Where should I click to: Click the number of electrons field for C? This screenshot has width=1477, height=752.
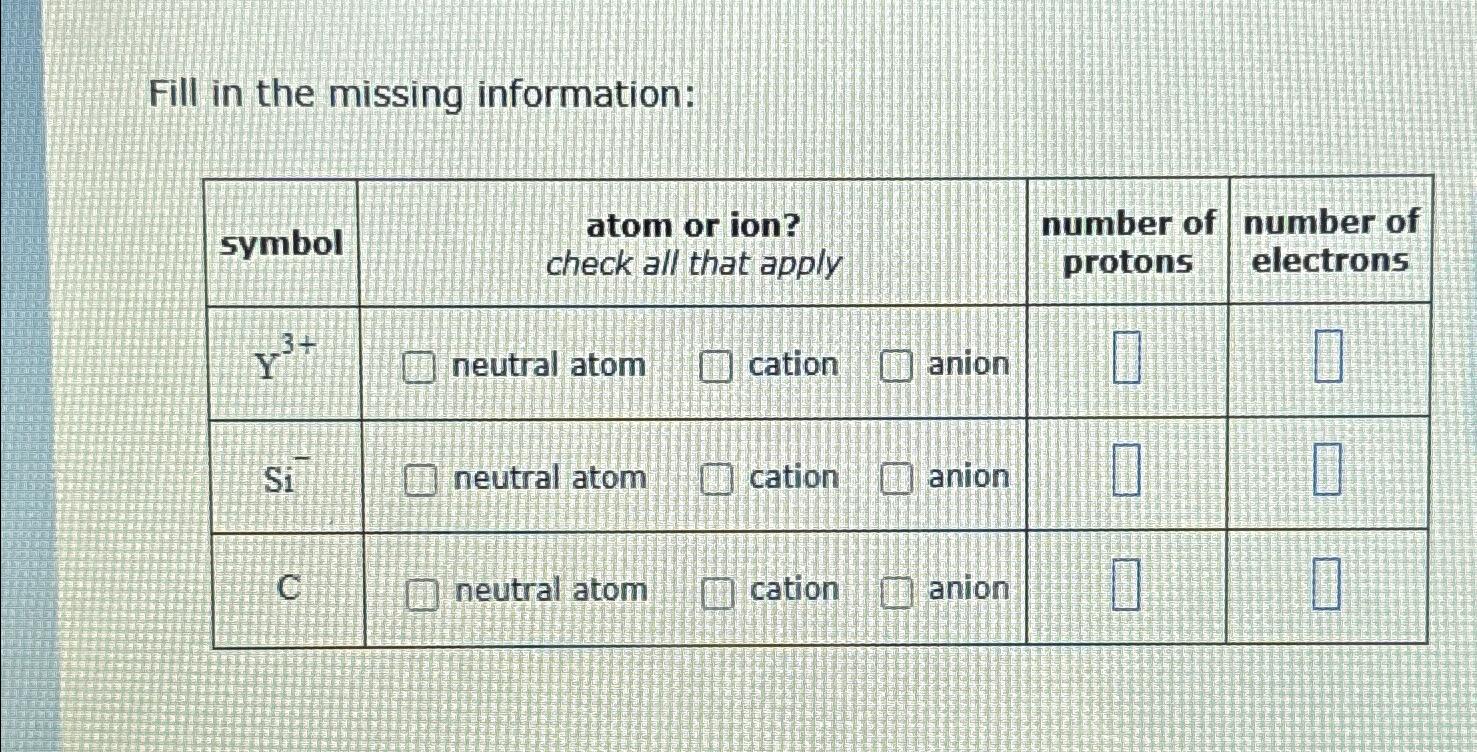click(1328, 583)
